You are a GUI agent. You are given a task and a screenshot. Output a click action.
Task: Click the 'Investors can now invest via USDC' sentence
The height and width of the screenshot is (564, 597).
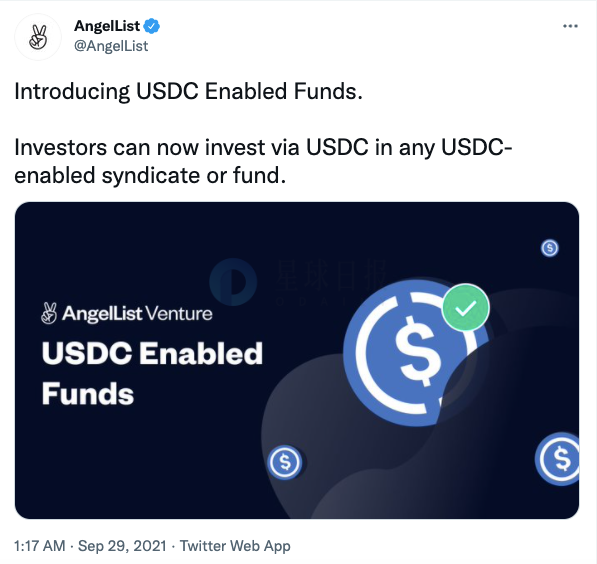[191, 147]
